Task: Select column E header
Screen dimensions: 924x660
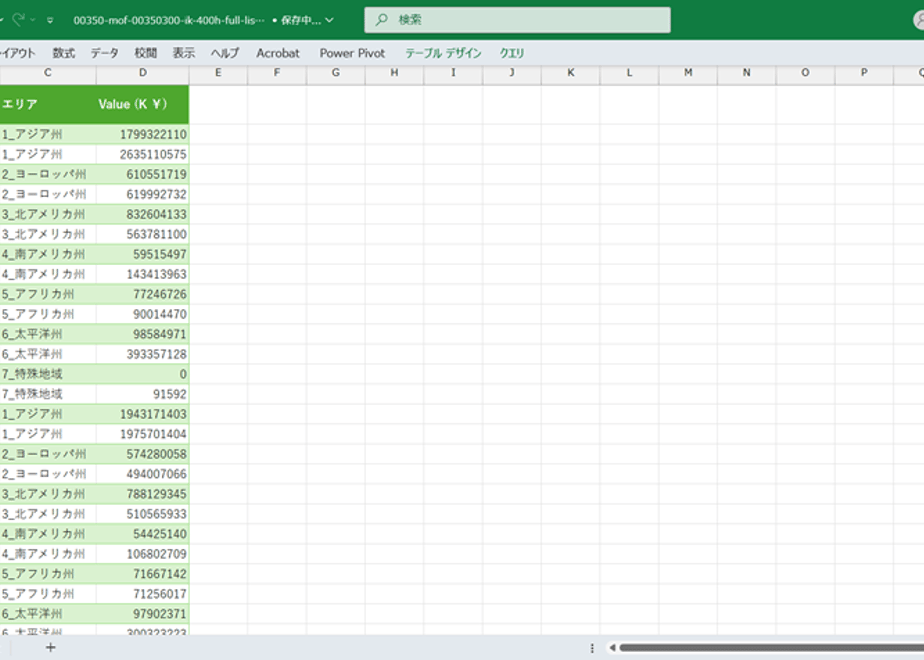Action: [x=218, y=73]
